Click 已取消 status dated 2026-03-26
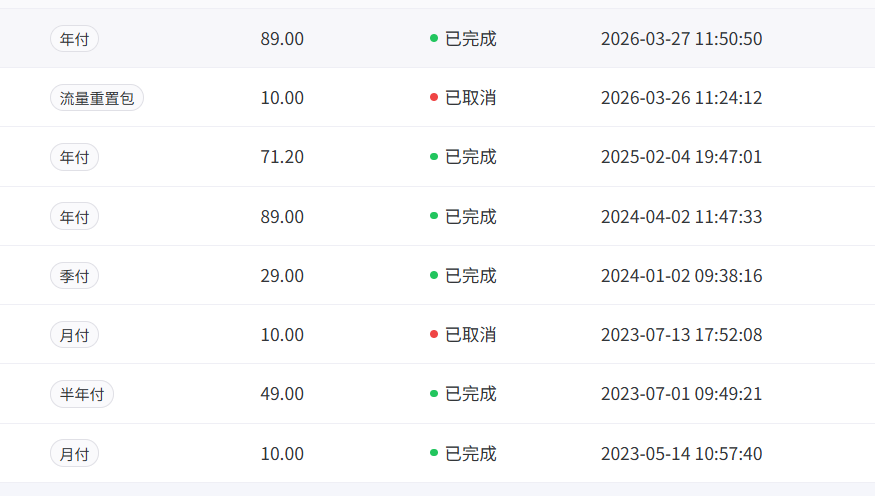Viewport: 875px width, 496px height. [x=470, y=98]
